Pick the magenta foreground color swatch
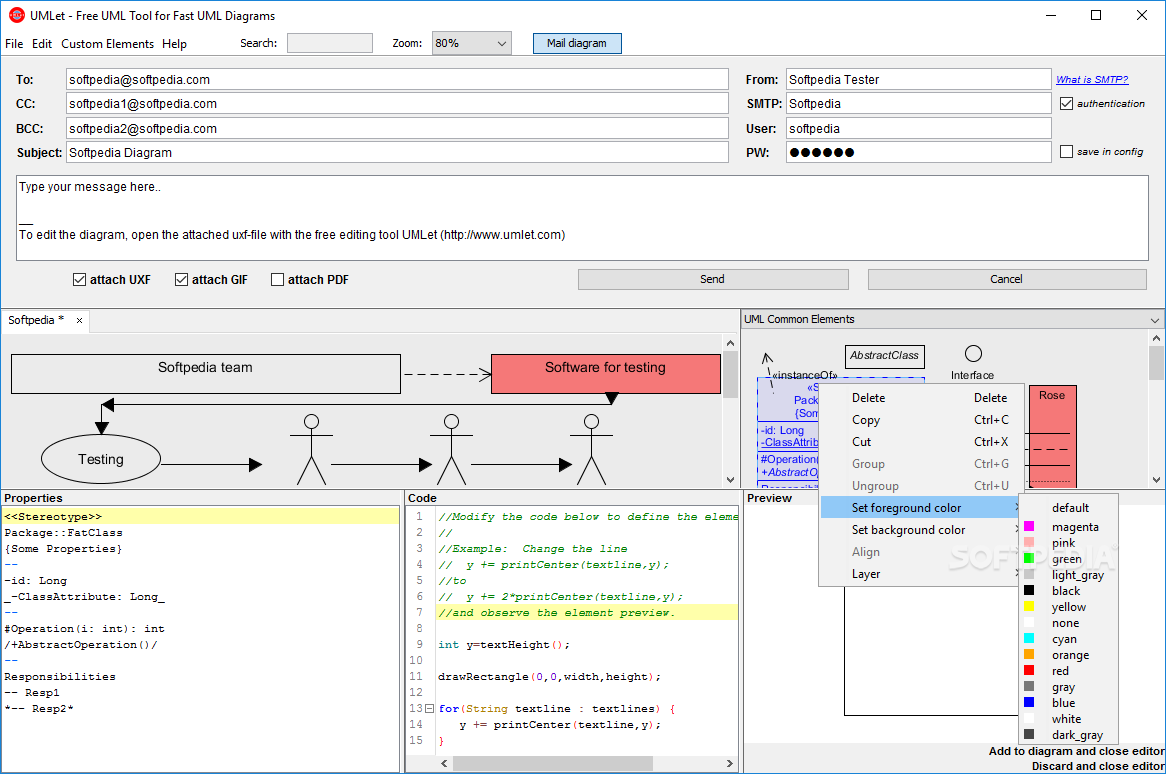1166x774 pixels. (x=1029, y=527)
